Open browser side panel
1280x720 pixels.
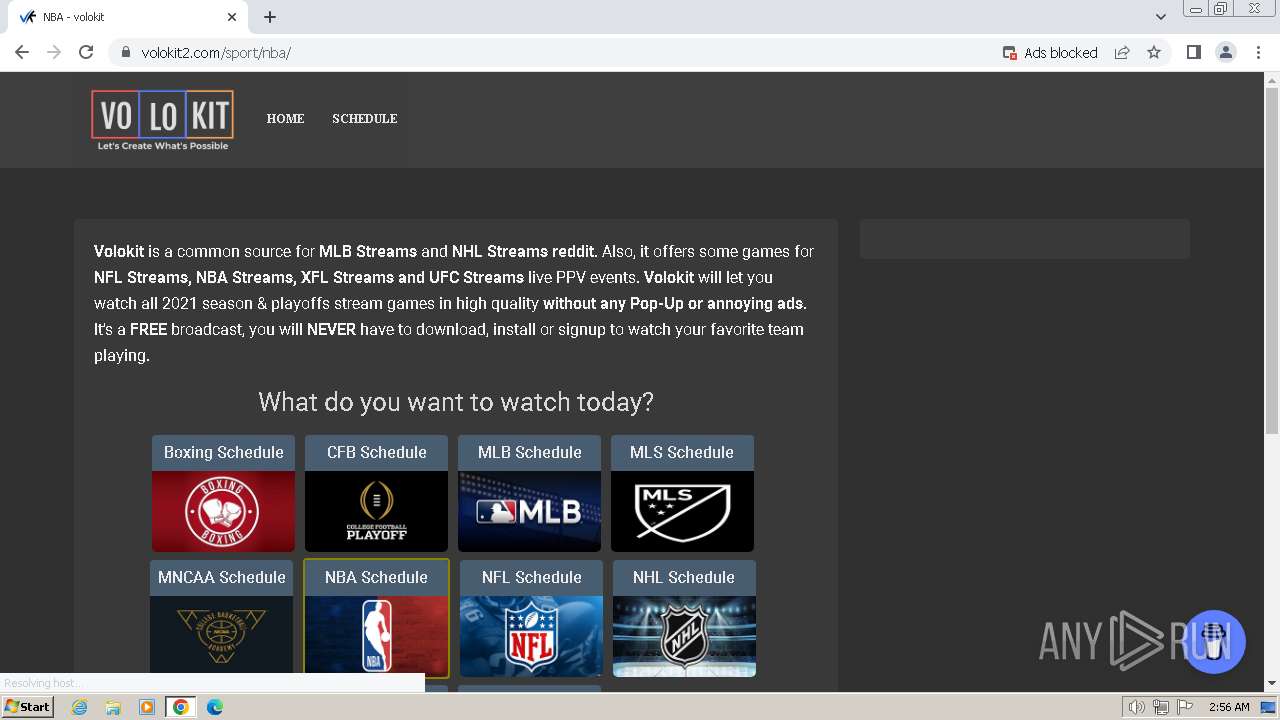[x=1193, y=53]
